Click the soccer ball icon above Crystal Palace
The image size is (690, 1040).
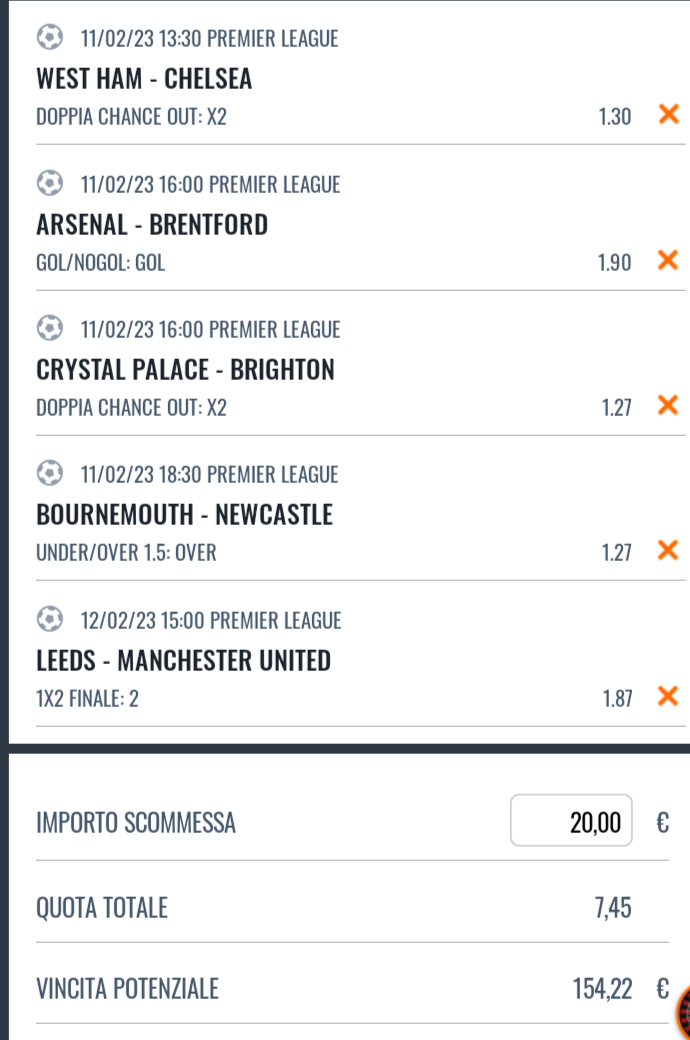(48, 329)
